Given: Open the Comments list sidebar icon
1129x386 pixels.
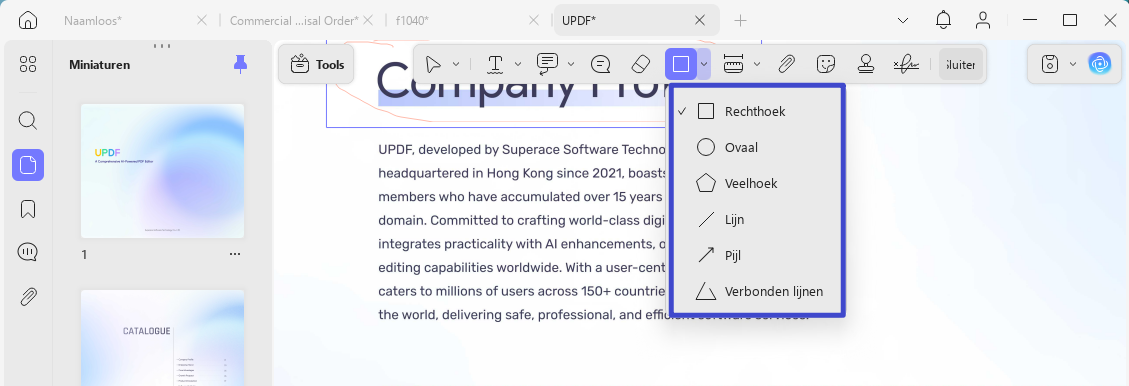Looking at the screenshot, I should [x=28, y=252].
